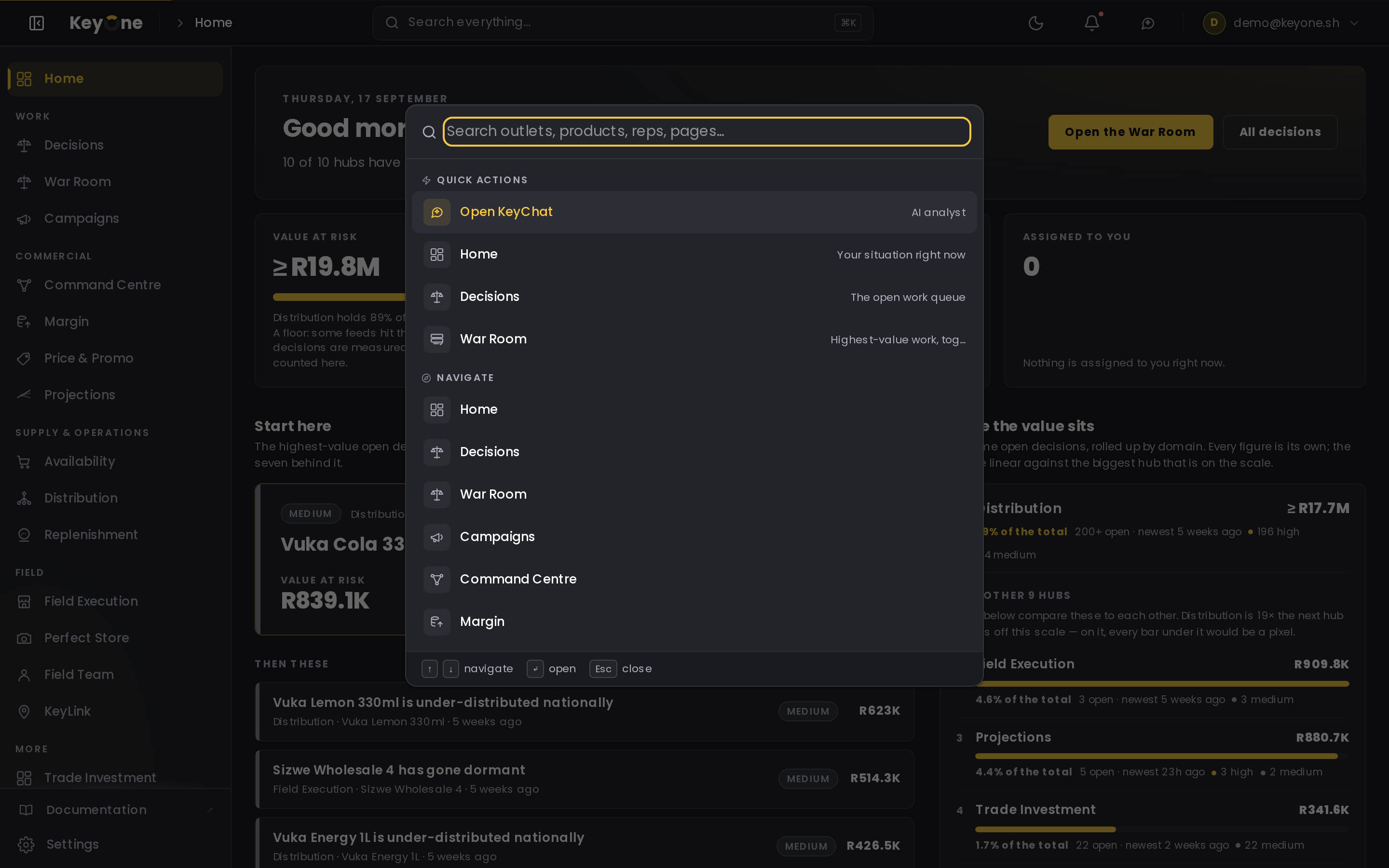The width and height of the screenshot is (1389, 868).
Task: Click Price & Promo tag icon
Action: [24, 359]
